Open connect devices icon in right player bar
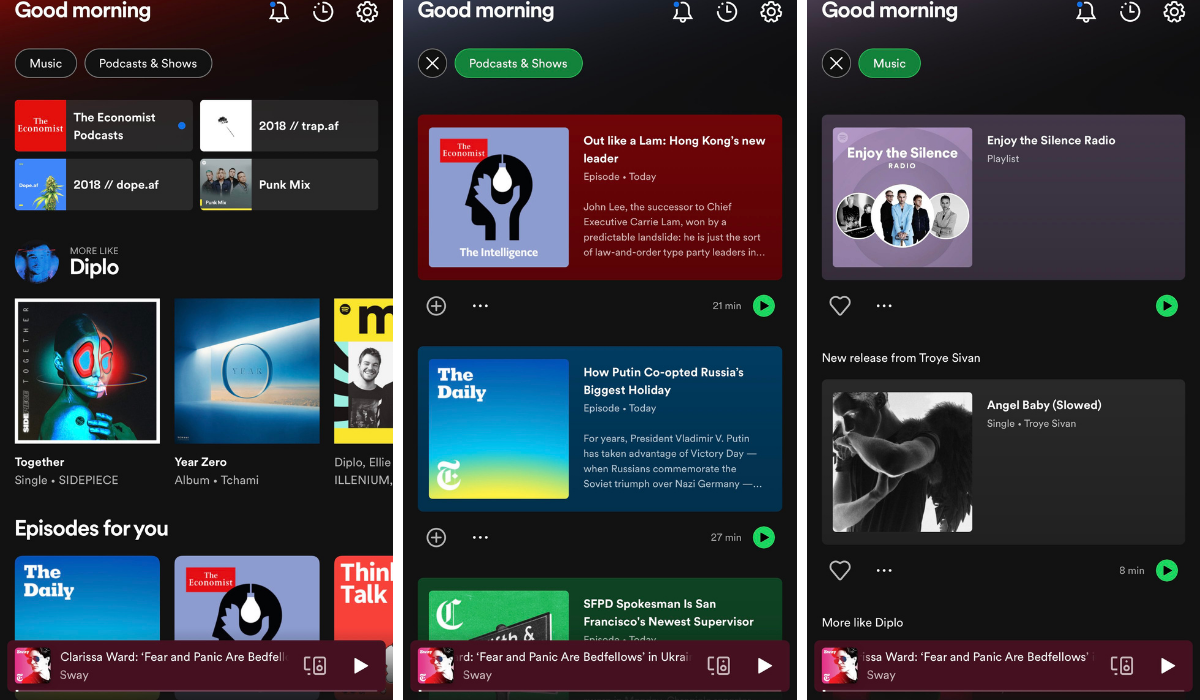1200x700 pixels. click(x=1122, y=665)
